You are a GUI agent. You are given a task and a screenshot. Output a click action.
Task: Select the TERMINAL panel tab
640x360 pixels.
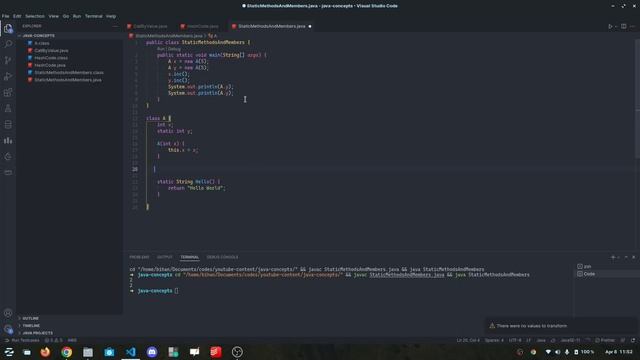pos(189,257)
